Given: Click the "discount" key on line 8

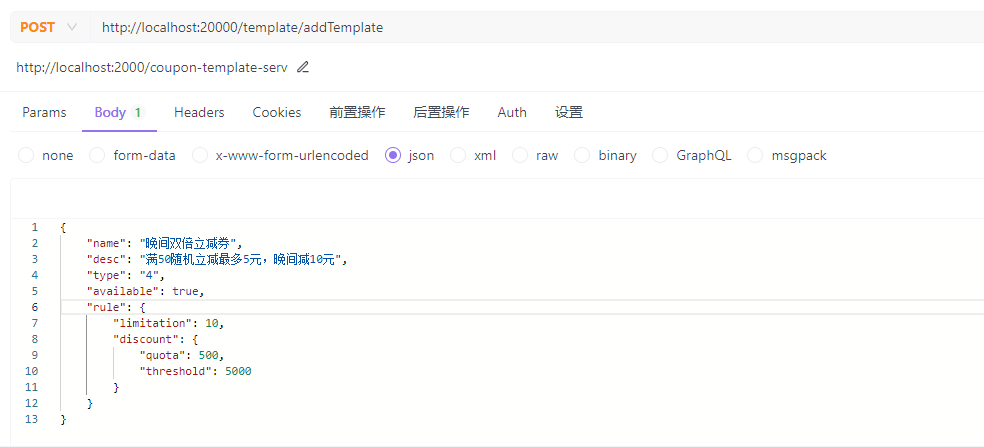Looking at the screenshot, I should (146, 339).
